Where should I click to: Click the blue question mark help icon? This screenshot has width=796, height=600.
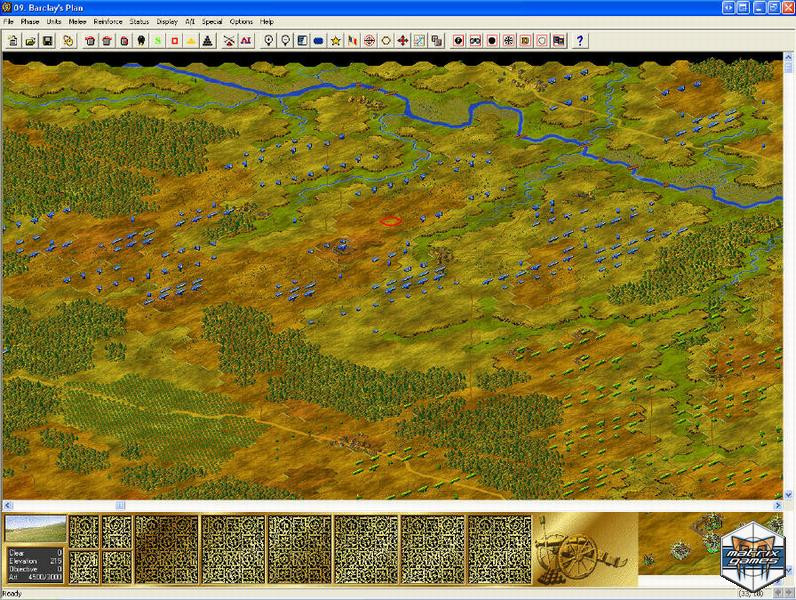tap(580, 41)
